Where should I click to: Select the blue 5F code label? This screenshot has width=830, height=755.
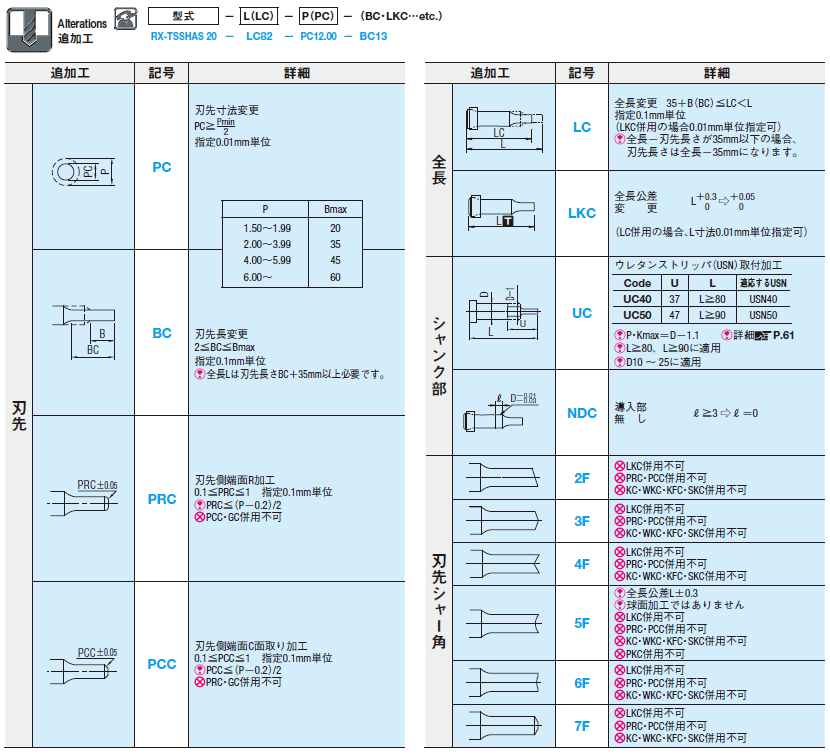[x=582, y=622]
